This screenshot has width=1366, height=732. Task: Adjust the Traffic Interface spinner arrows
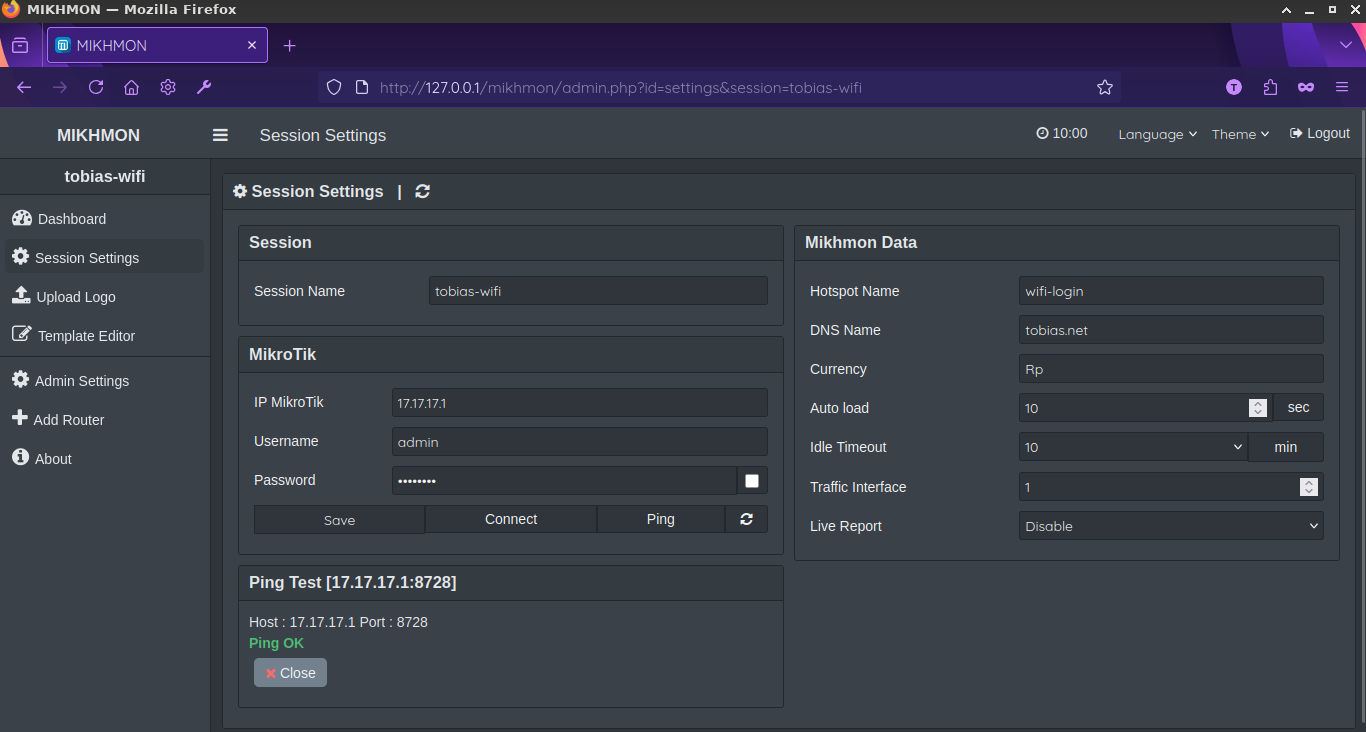coord(1308,487)
